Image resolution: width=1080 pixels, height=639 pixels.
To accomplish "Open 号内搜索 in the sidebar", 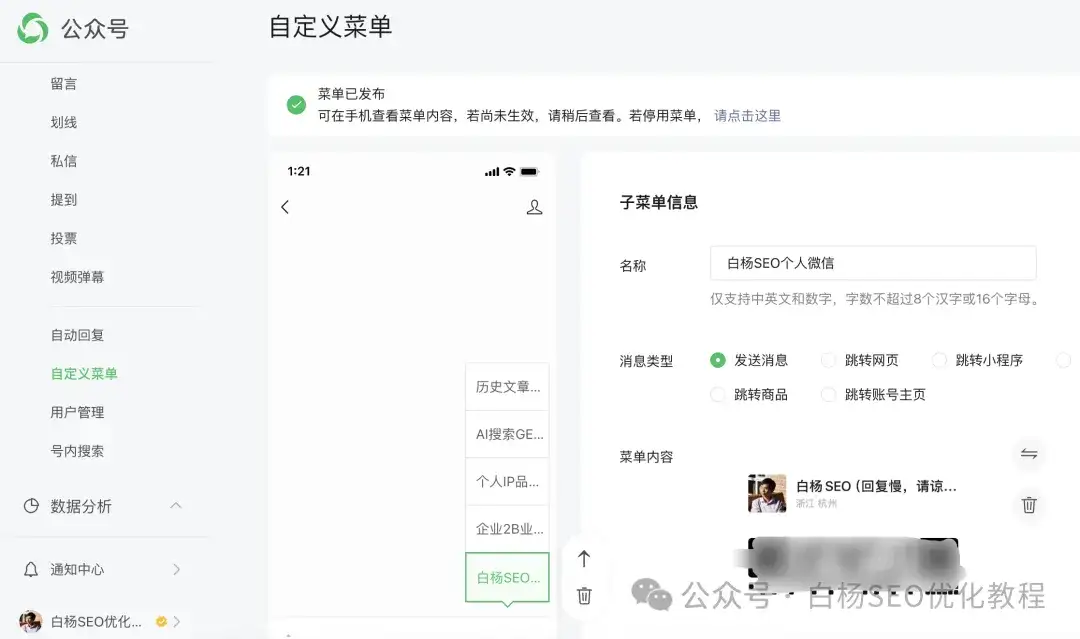I will [77, 451].
